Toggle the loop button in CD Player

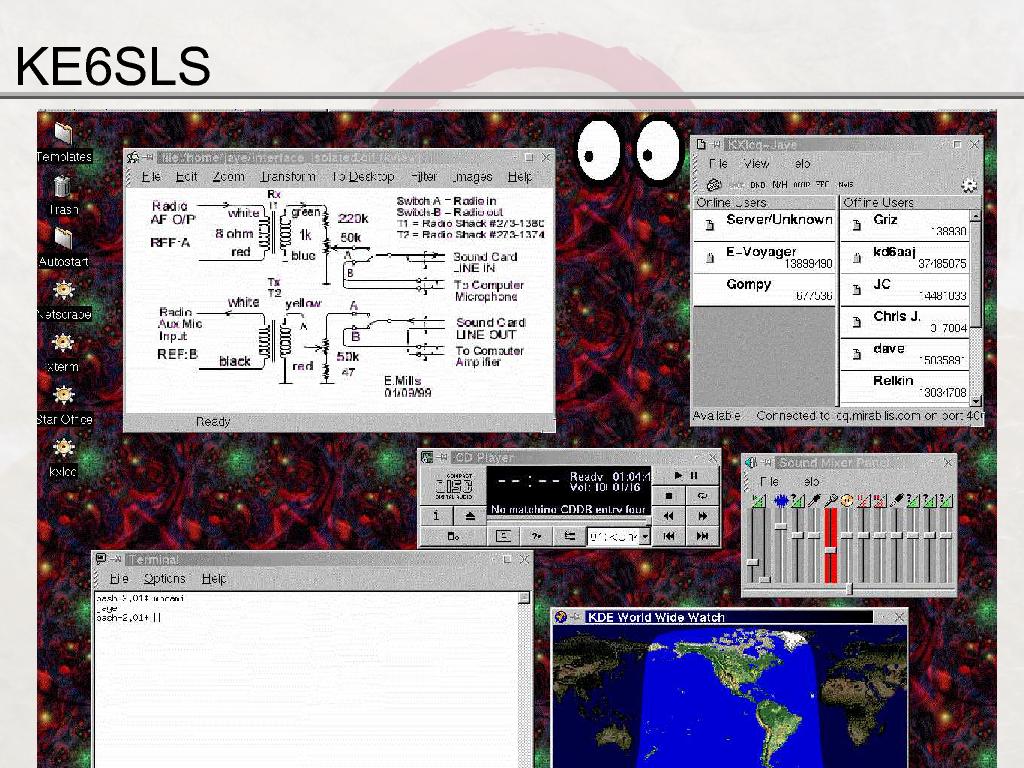(702, 496)
